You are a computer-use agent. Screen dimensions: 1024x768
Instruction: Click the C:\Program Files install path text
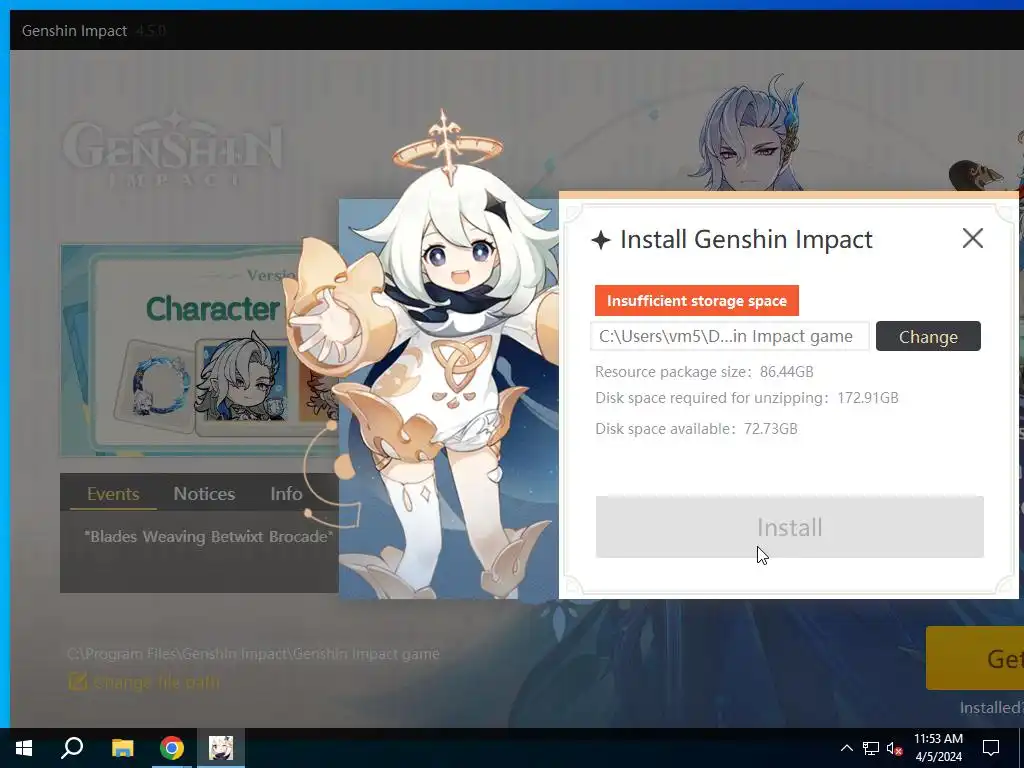253,654
